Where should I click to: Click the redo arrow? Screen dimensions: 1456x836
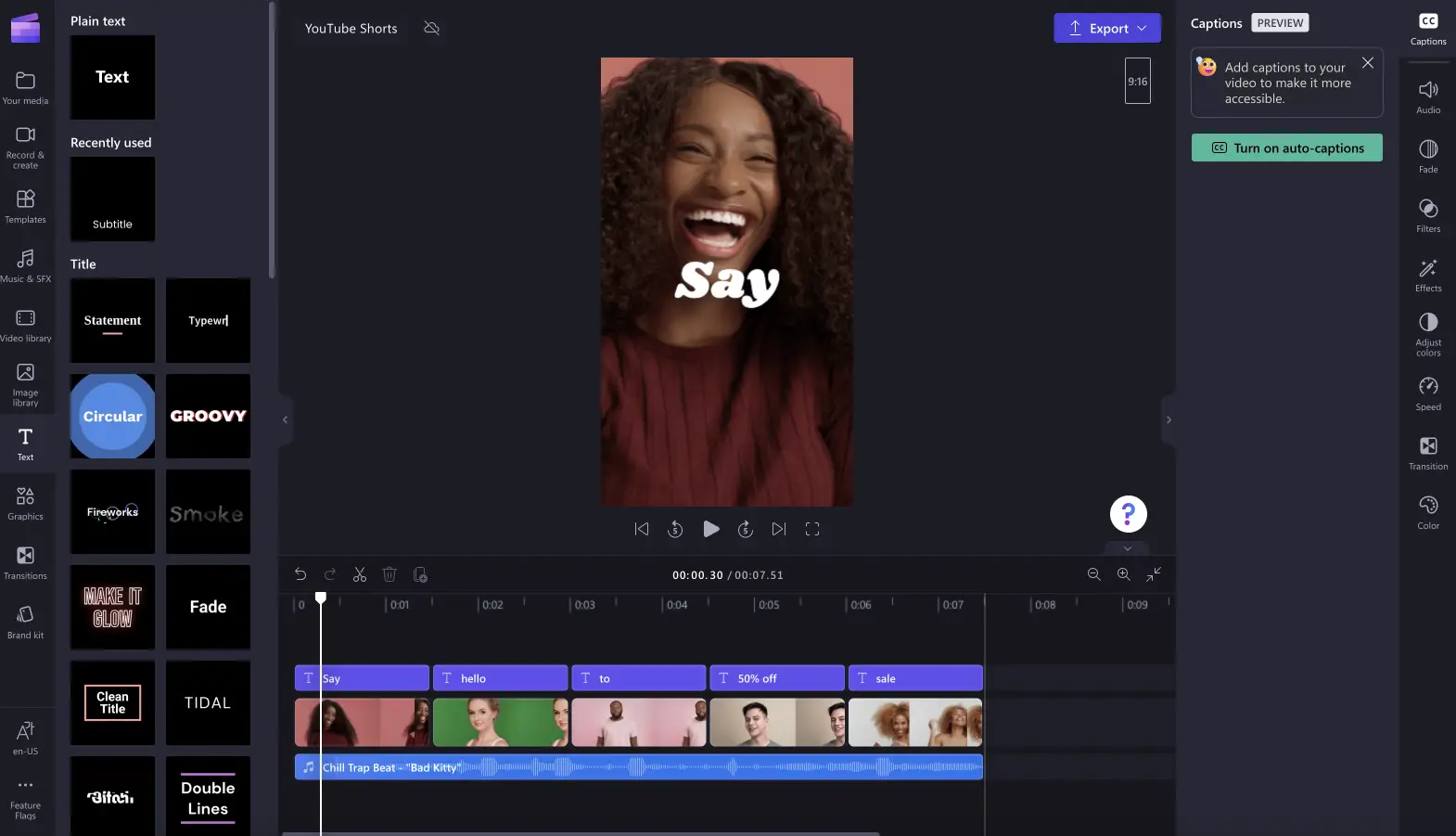(330, 574)
